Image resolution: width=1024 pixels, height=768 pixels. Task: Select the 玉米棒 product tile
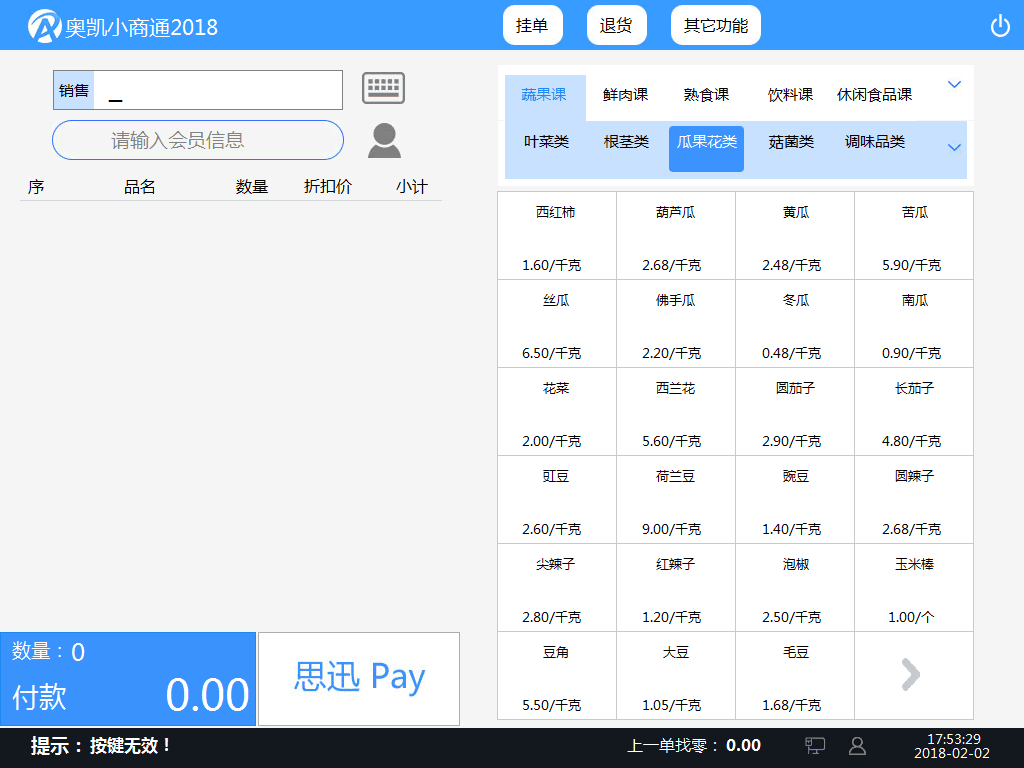[912, 587]
